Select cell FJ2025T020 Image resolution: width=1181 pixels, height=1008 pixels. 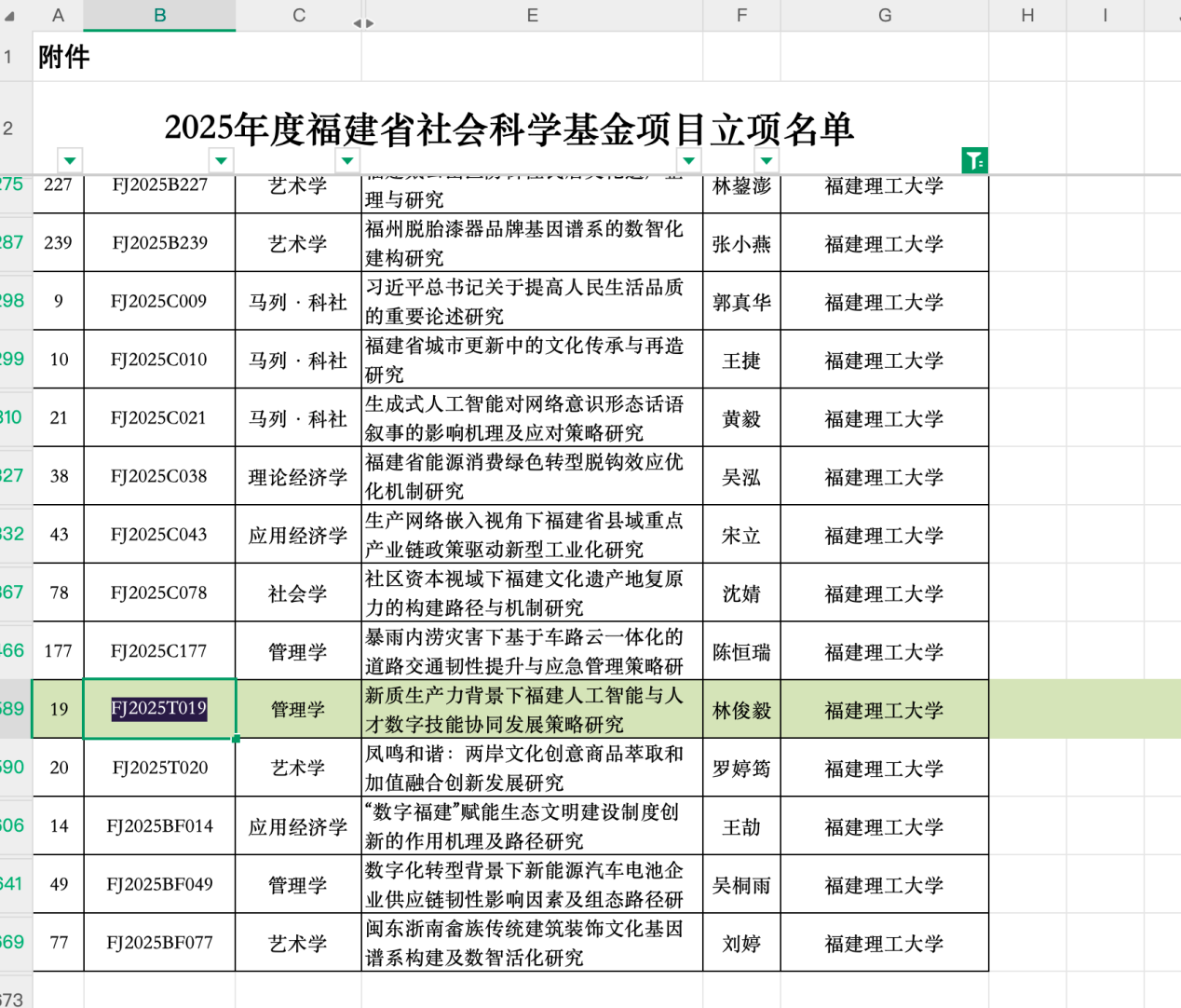(159, 768)
